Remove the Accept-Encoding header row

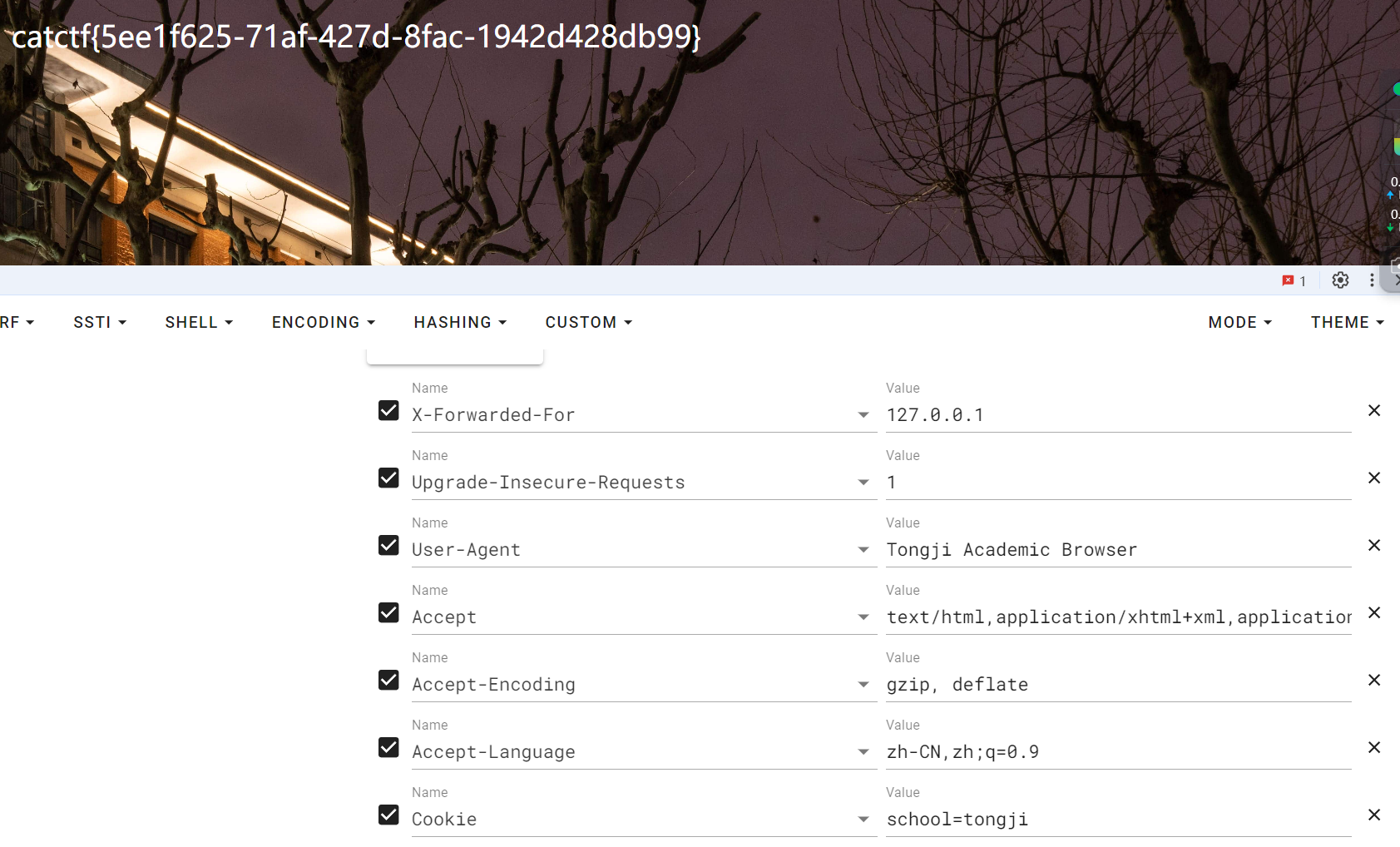tap(1374, 680)
